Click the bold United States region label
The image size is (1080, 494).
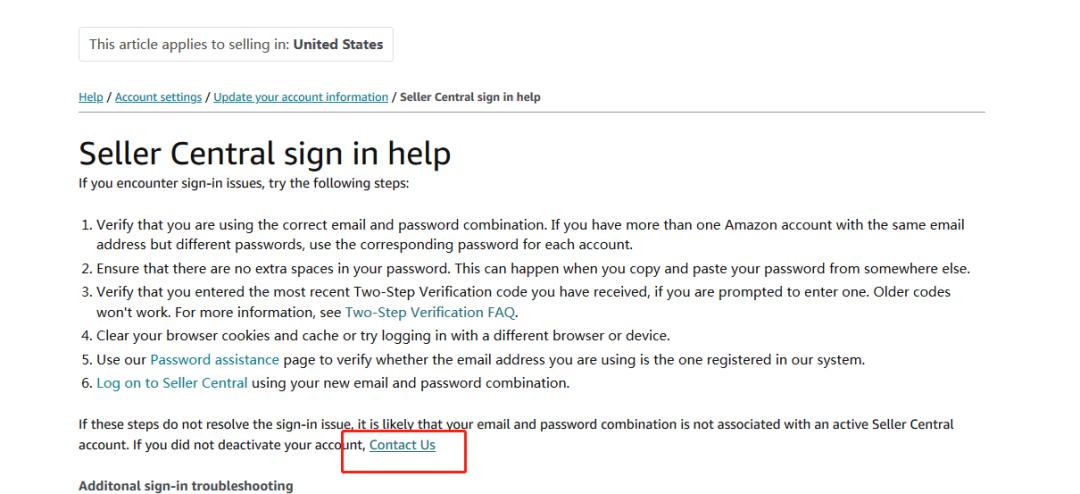tap(339, 44)
